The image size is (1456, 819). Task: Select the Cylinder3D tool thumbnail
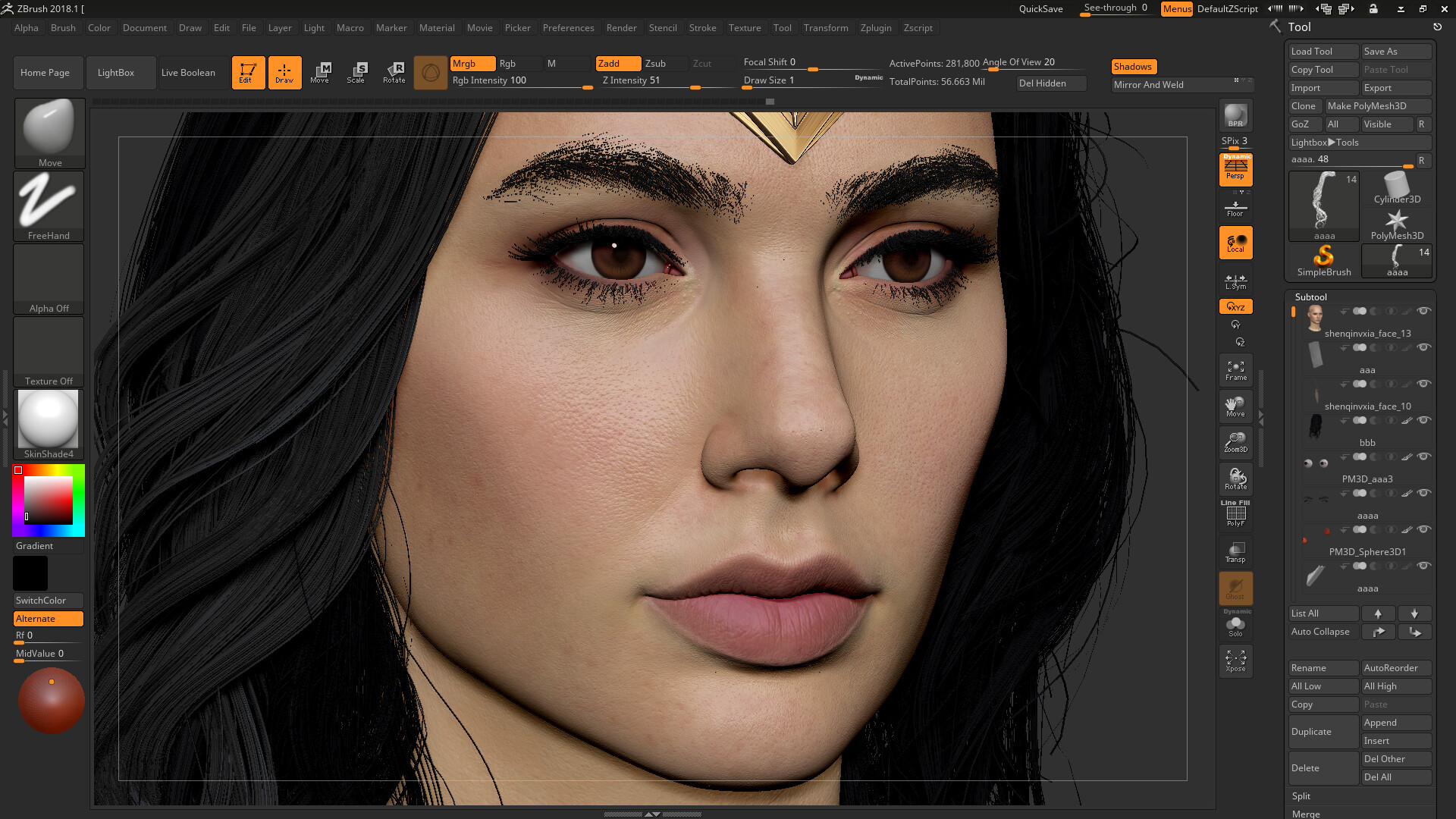pos(1397,187)
